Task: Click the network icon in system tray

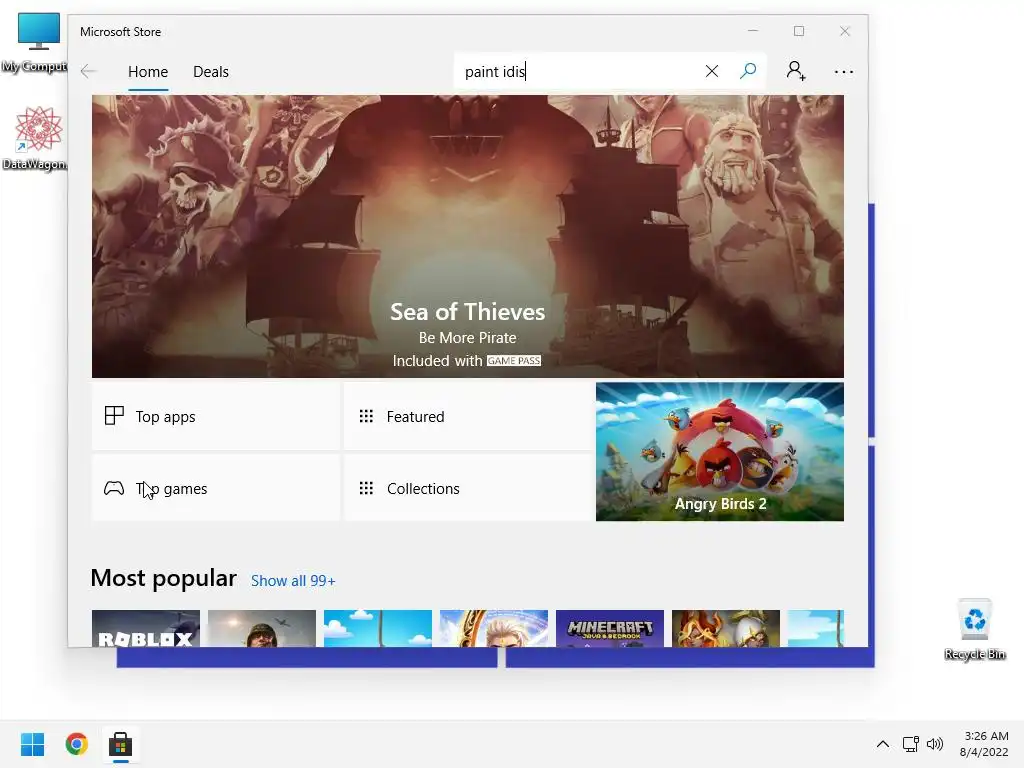Action: (910, 744)
